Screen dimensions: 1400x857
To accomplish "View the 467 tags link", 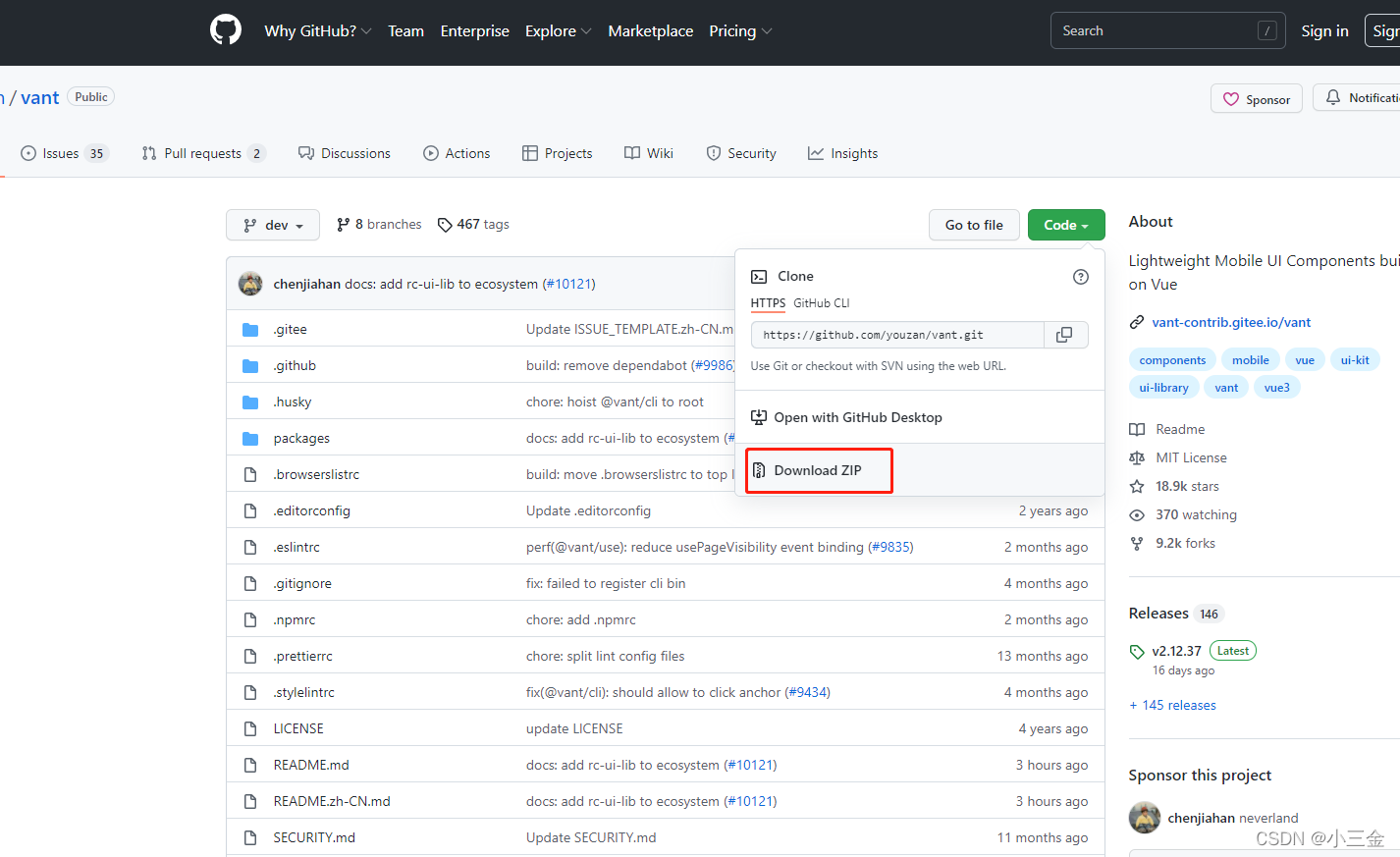I will point(473,225).
